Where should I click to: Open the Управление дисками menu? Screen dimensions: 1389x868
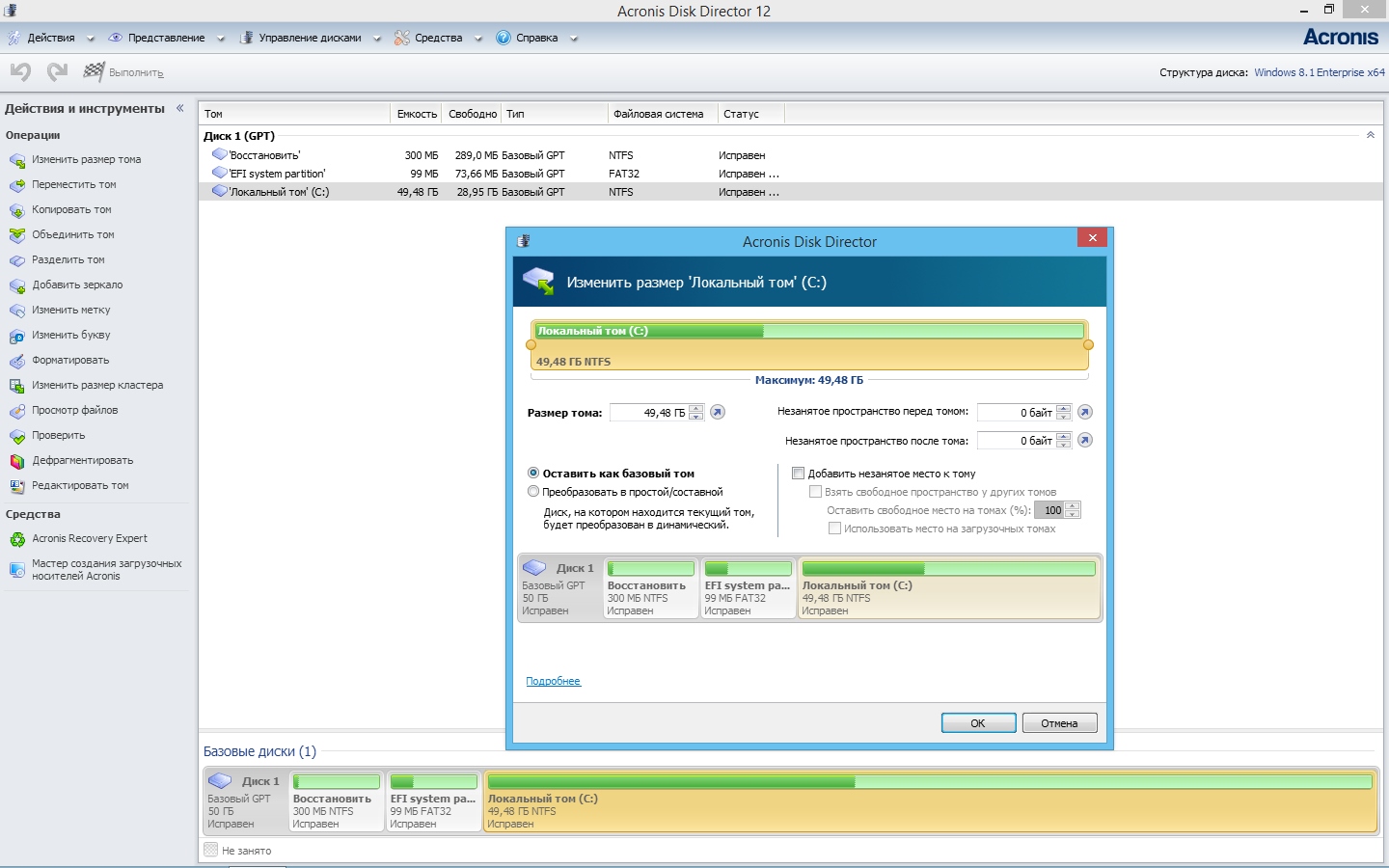click(310, 38)
